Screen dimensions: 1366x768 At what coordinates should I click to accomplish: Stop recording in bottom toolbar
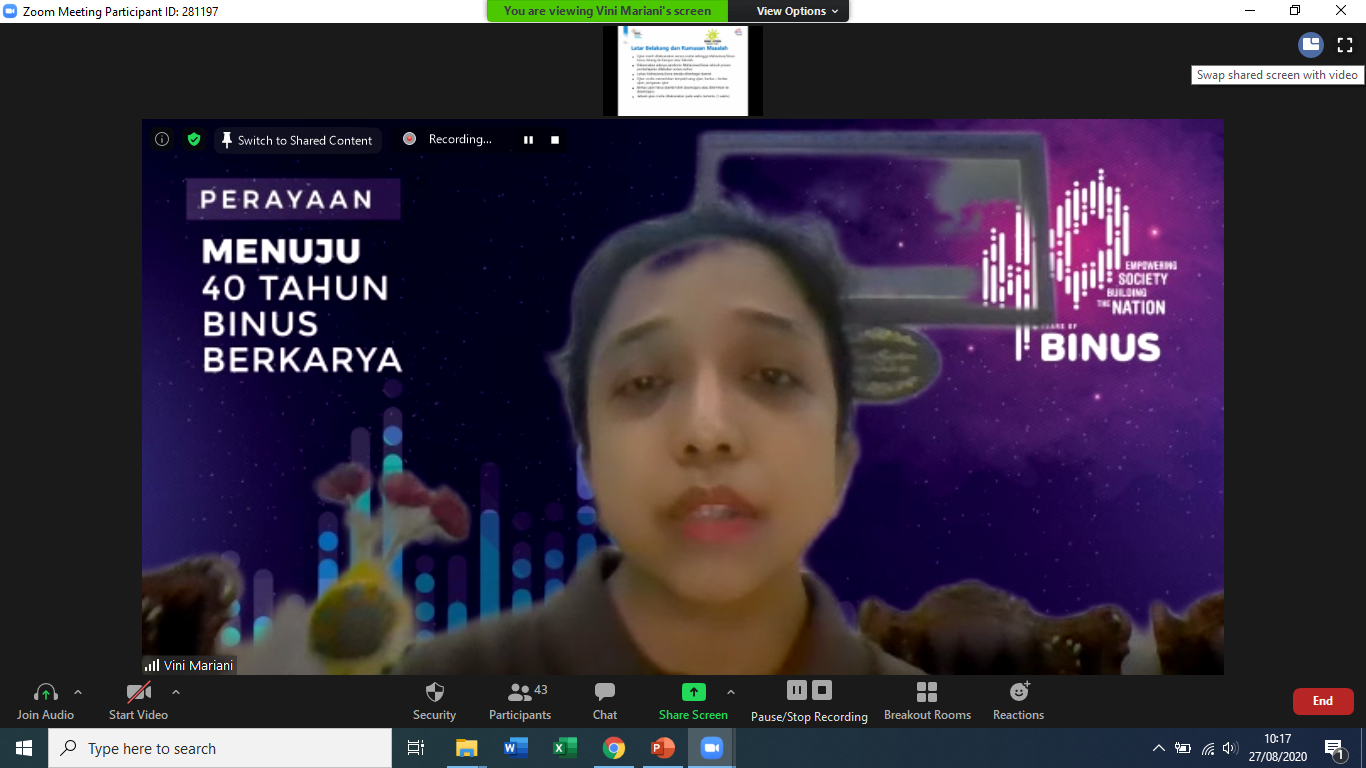[x=822, y=690]
